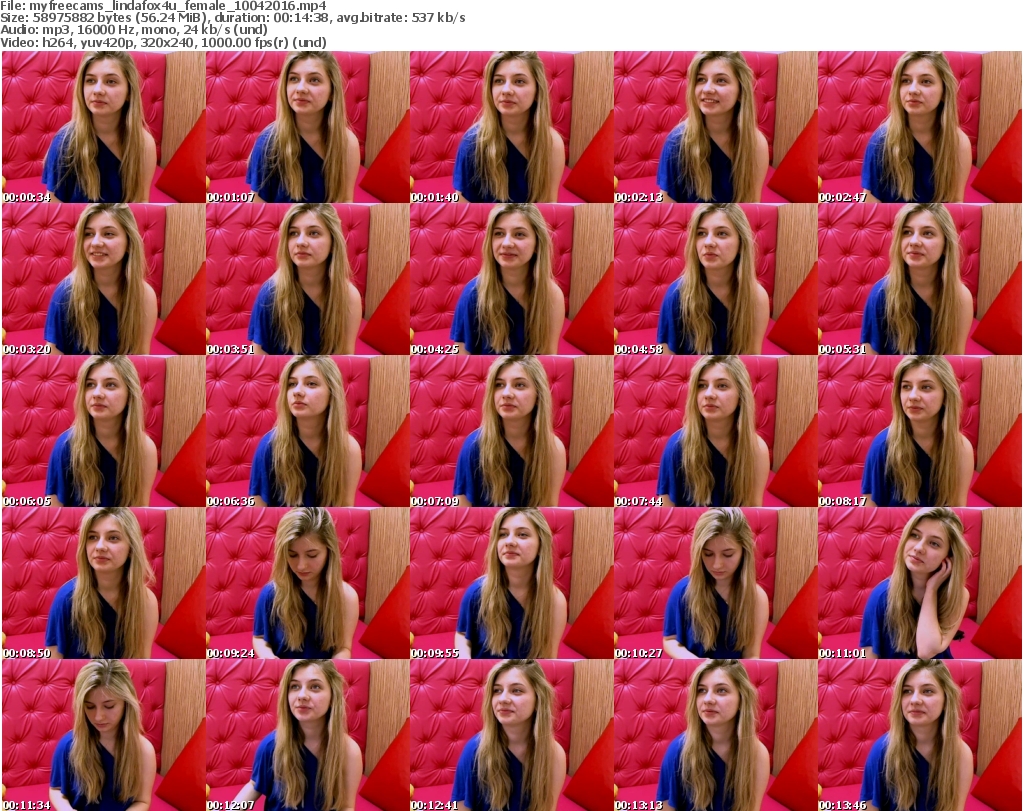Viewport: 1024px width, 811px height.
Task: Click the snapshot labeled 00:13:13
Action: (x=716, y=735)
